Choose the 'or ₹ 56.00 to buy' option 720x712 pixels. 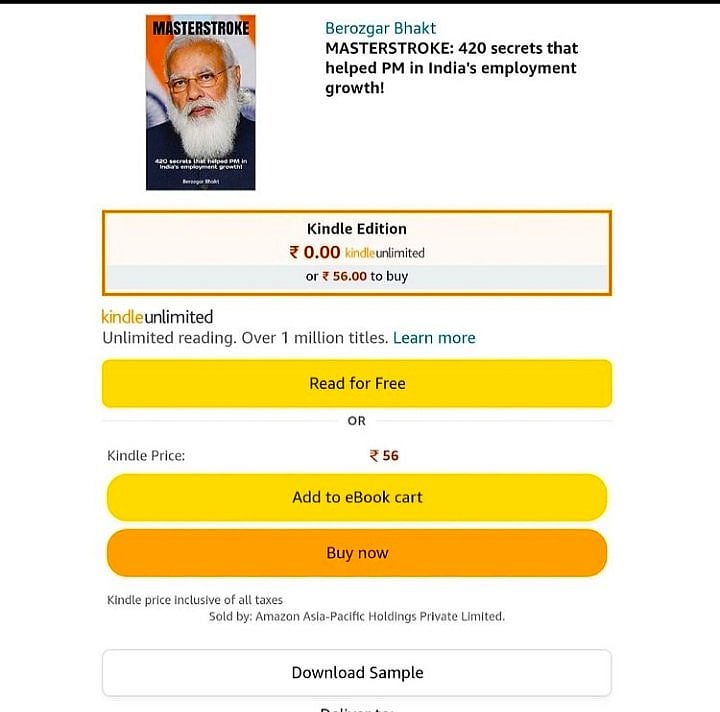[357, 276]
